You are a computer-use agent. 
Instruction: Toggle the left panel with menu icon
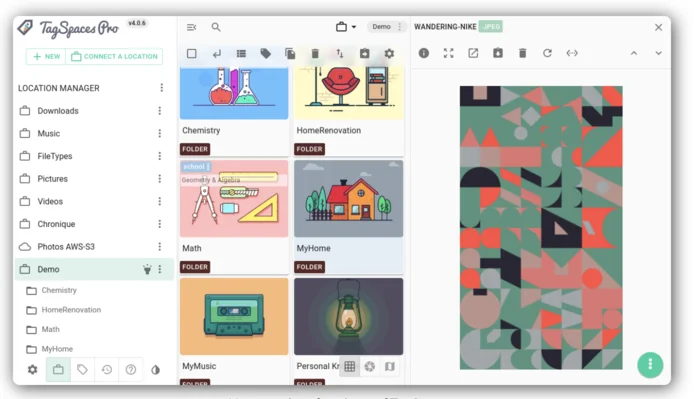click(x=191, y=27)
